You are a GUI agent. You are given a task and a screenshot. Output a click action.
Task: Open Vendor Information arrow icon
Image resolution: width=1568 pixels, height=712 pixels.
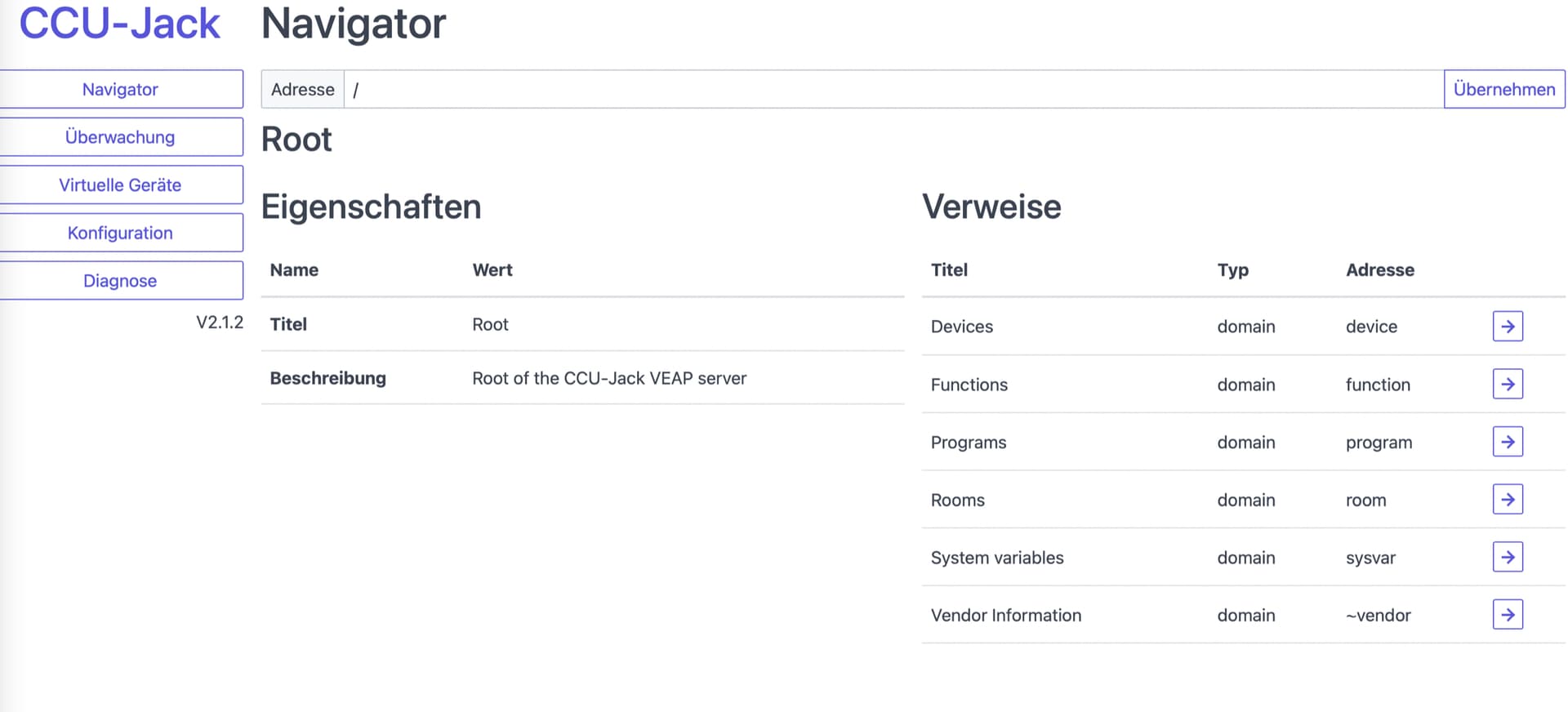(x=1507, y=615)
